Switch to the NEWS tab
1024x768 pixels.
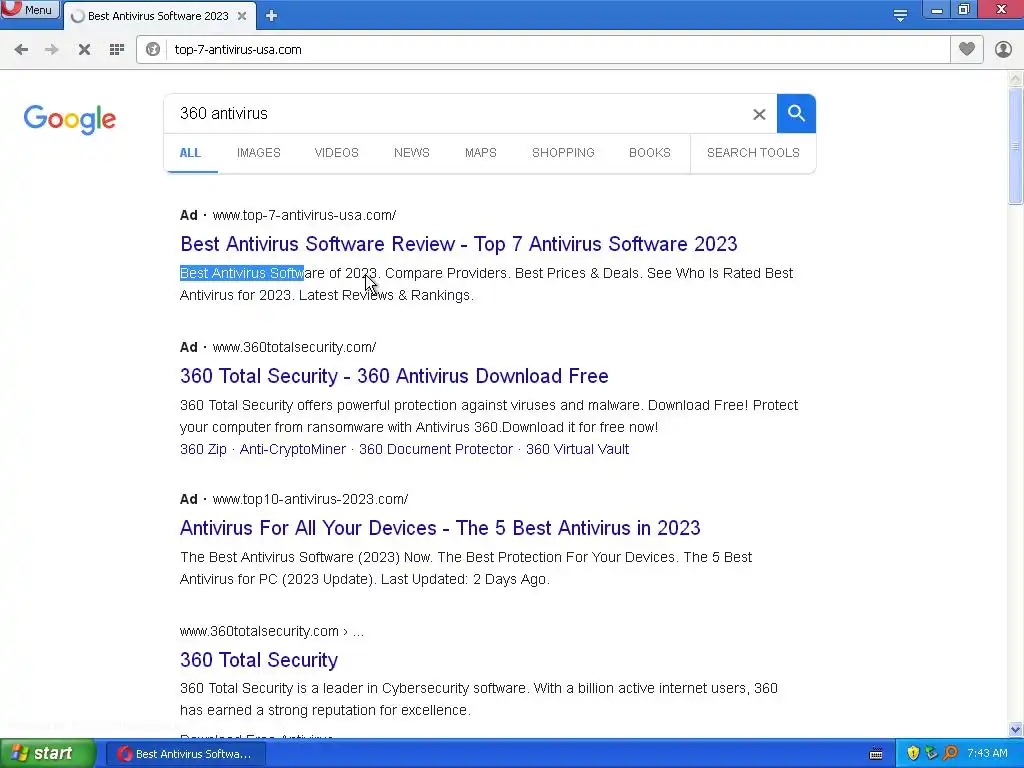pyautogui.click(x=411, y=153)
